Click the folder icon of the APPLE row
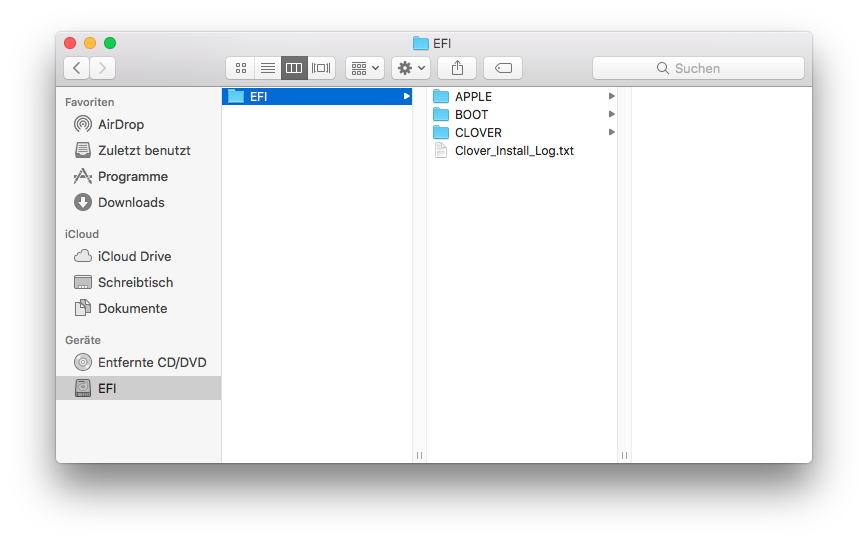The image size is (868, 543). coord(441,96)
